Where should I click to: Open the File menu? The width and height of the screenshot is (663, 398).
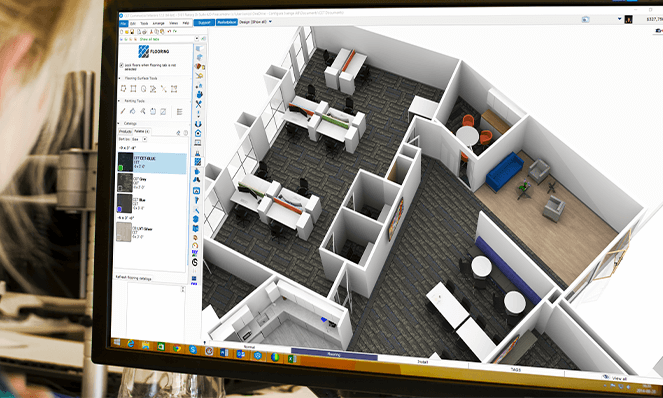123,24
